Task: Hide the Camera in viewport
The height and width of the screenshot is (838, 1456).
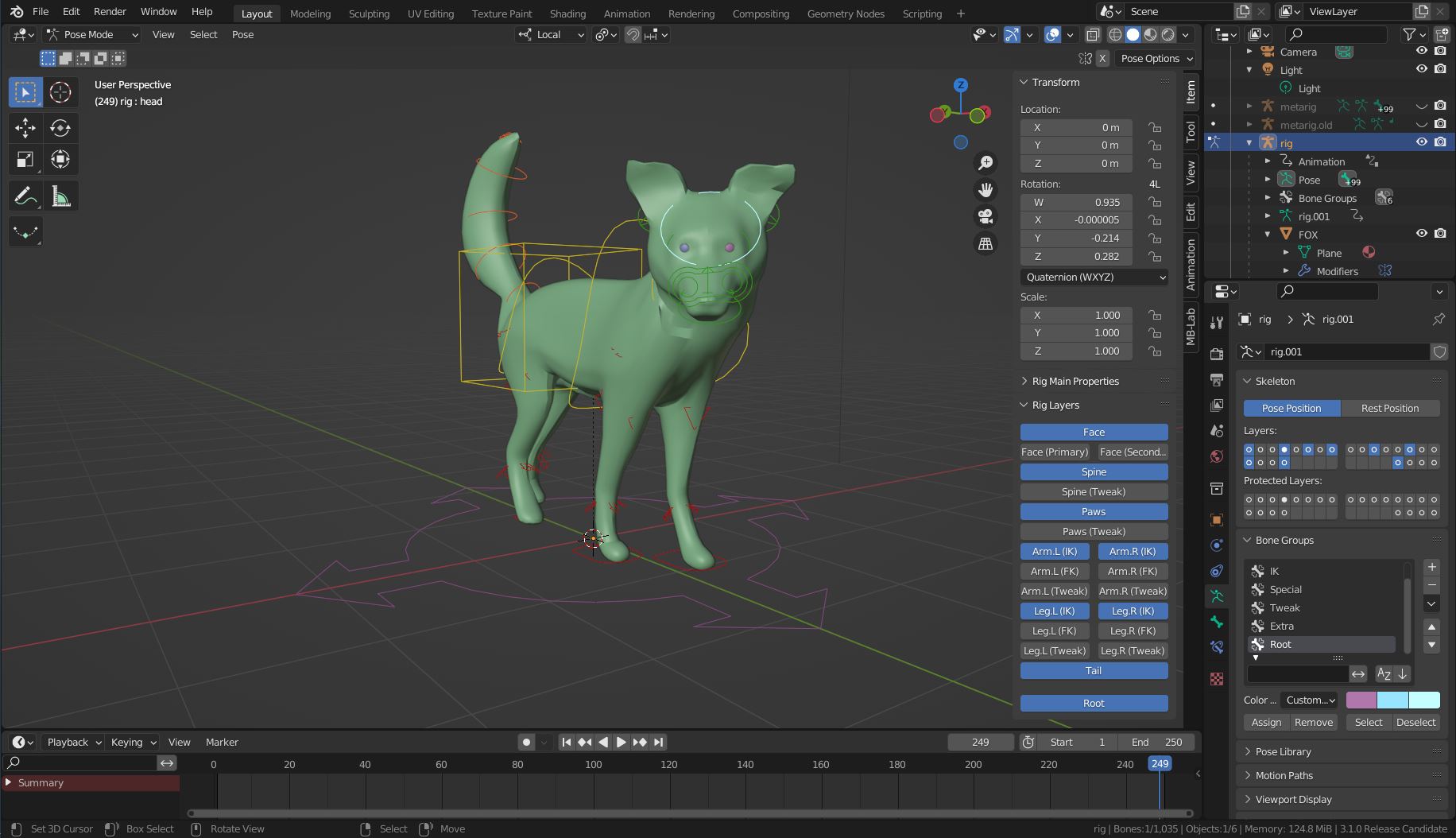Action: click(x=1422, y=51)
